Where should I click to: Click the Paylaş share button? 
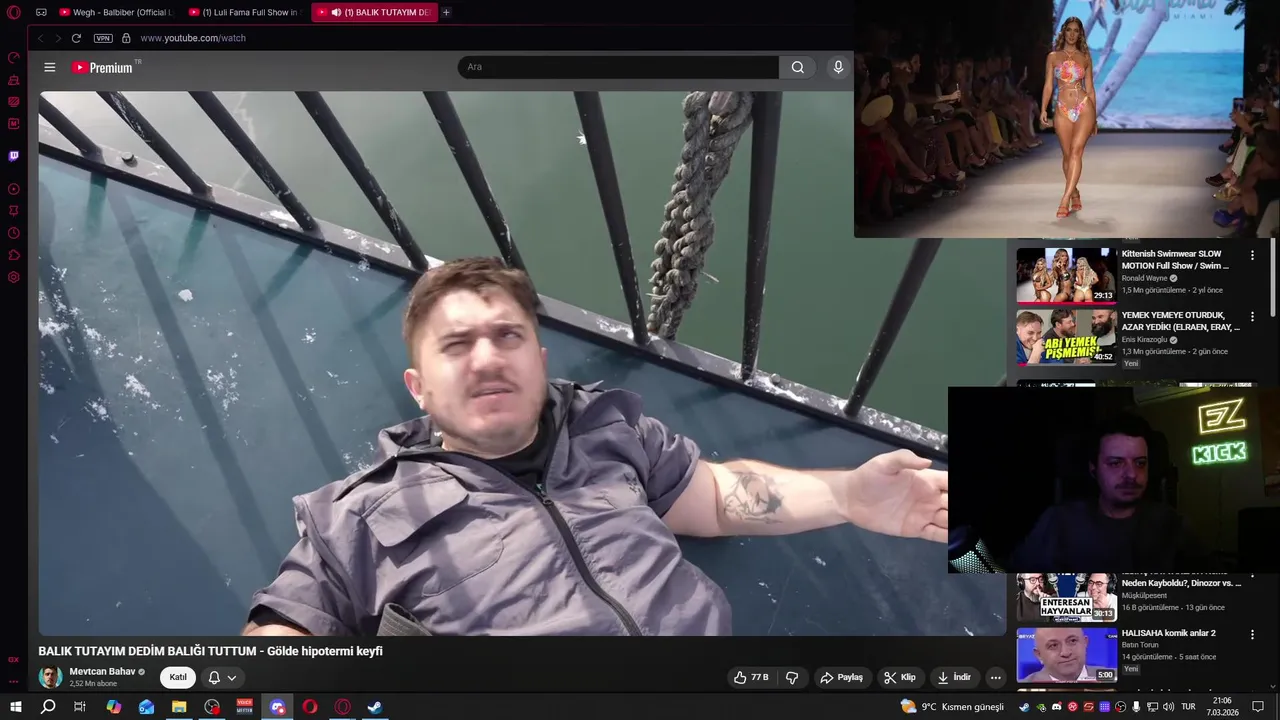(x=842, y=677)
